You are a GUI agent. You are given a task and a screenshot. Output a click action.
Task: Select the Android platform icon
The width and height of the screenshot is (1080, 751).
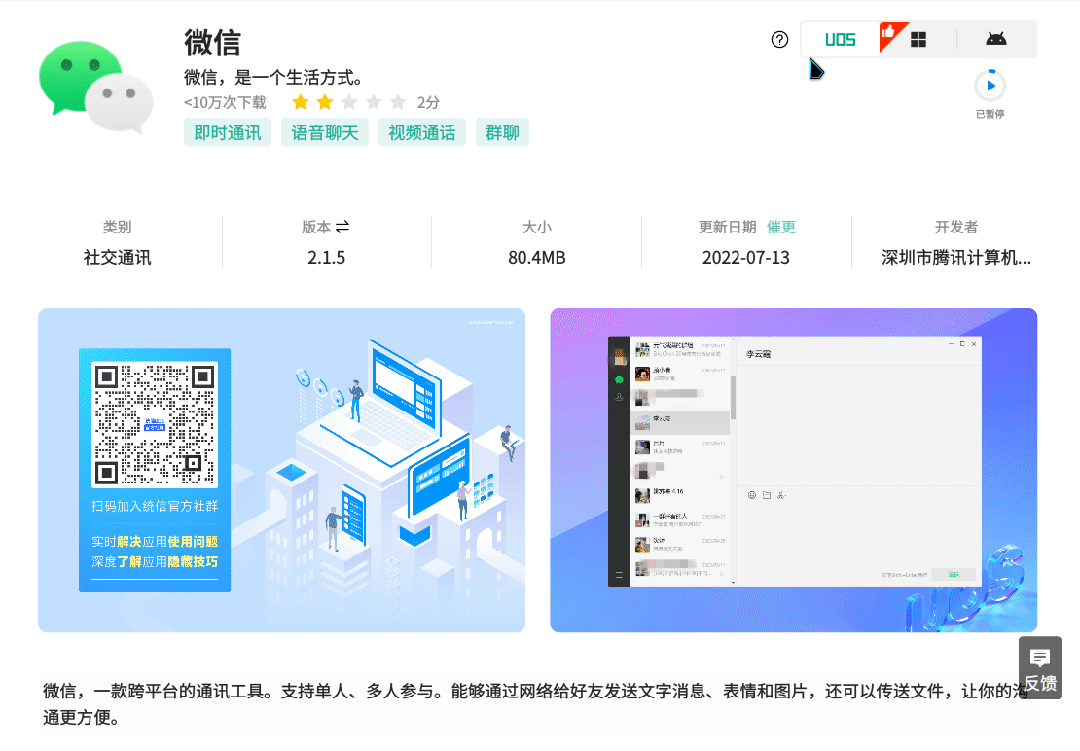pyautogui.click(x=996, y=38)
